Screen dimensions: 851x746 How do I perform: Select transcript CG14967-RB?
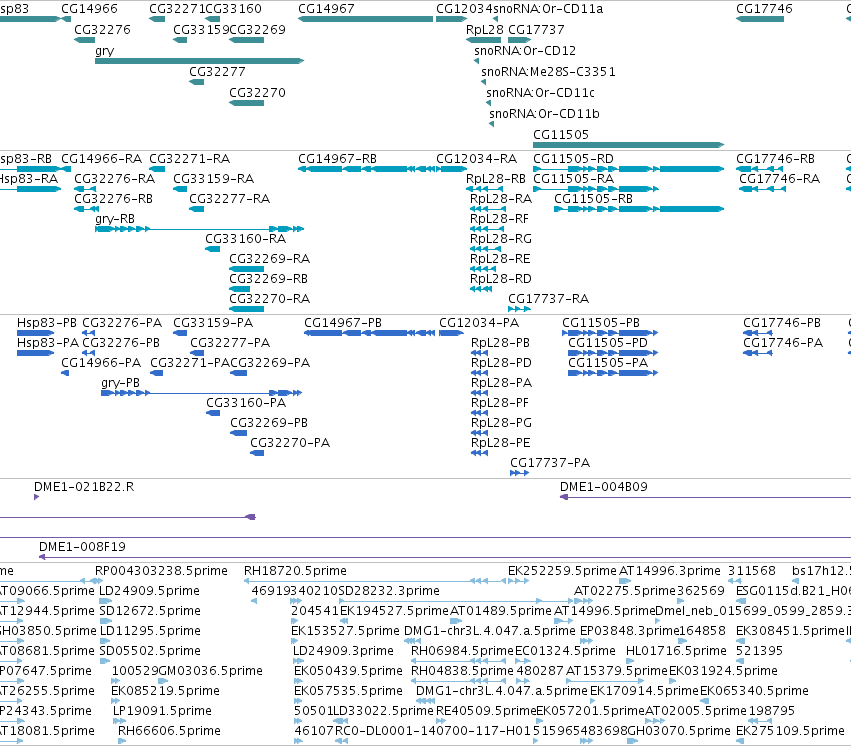[x=337, y=159]
